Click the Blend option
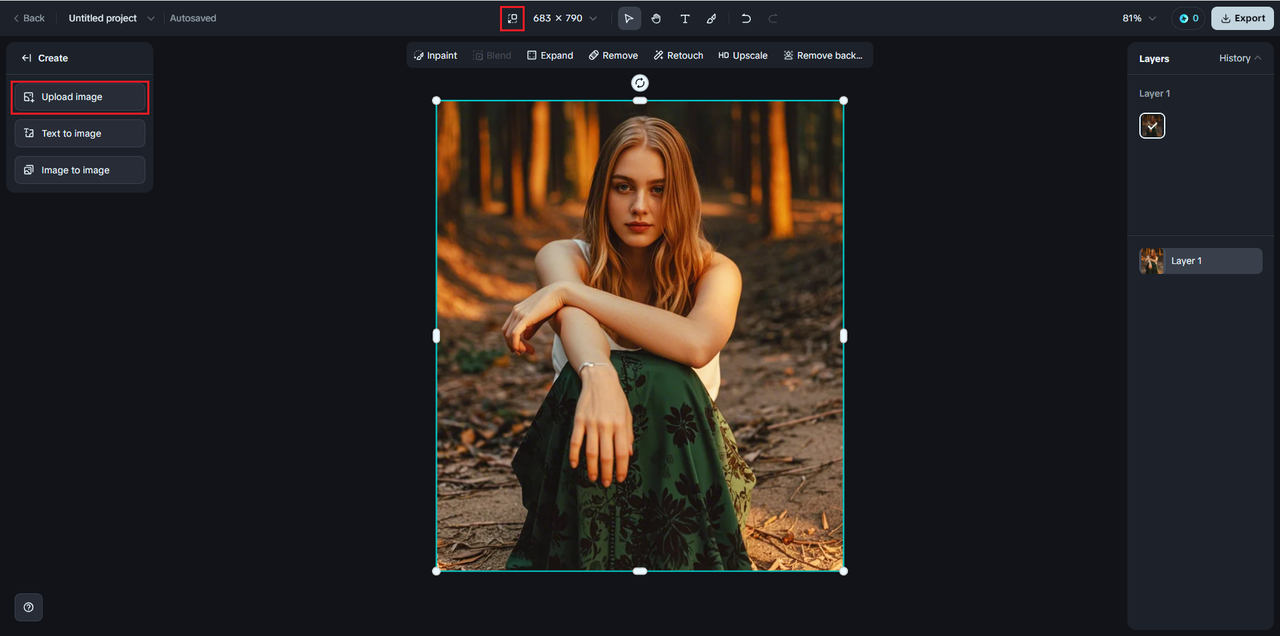Image resolution: width=1280 pixels, height=636 pixels. click(x=492, y=55)
